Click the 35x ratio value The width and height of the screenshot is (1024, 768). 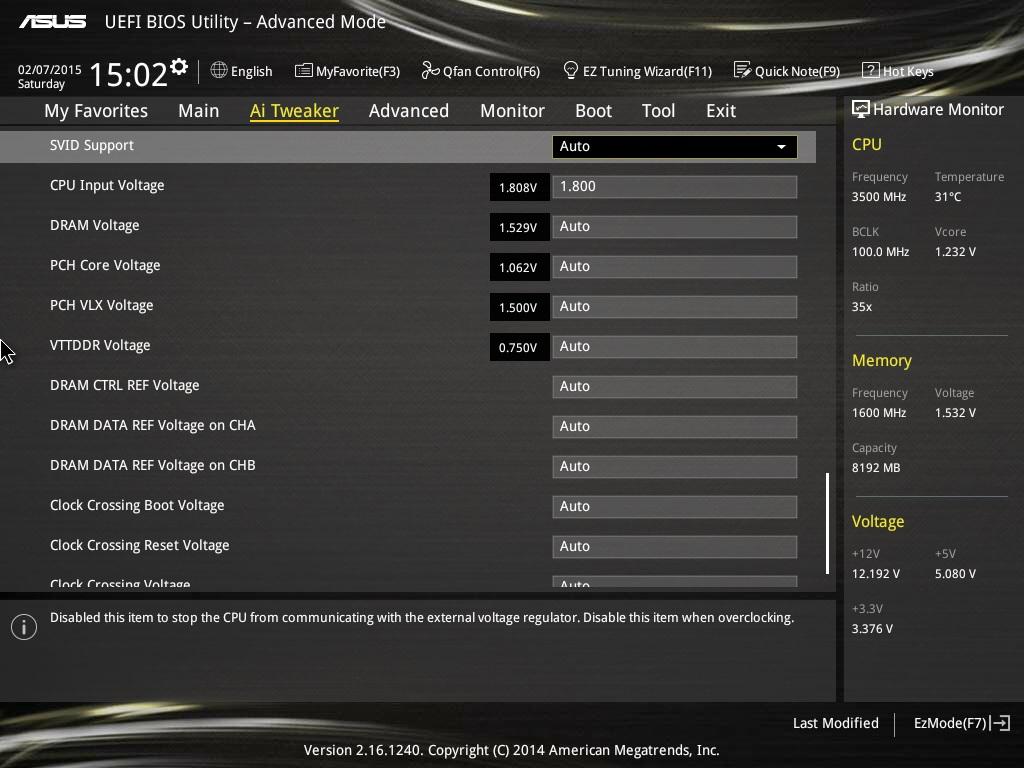point(861,307)
